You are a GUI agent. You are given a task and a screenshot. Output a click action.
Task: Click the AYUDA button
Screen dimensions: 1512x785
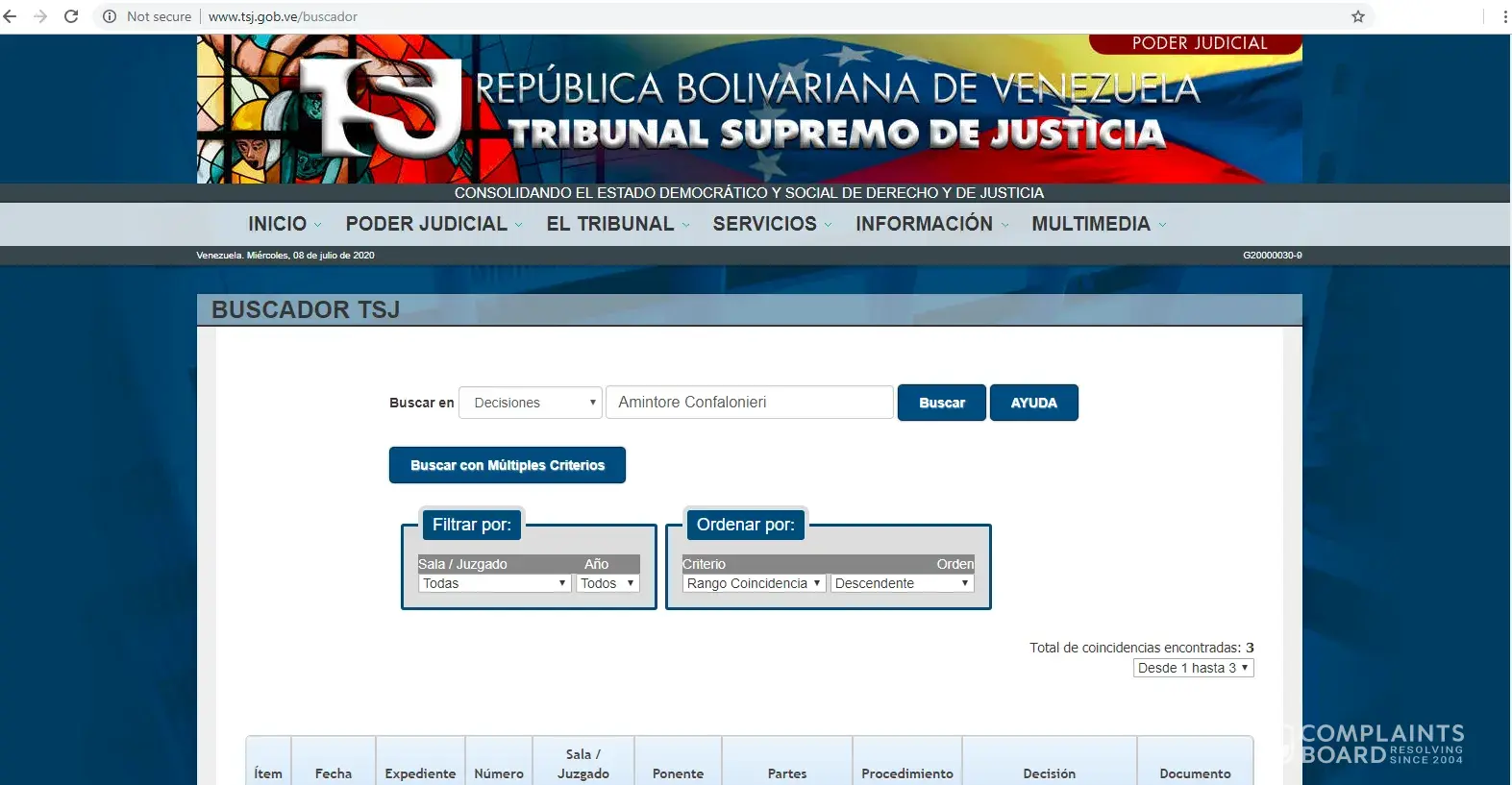1034,403
